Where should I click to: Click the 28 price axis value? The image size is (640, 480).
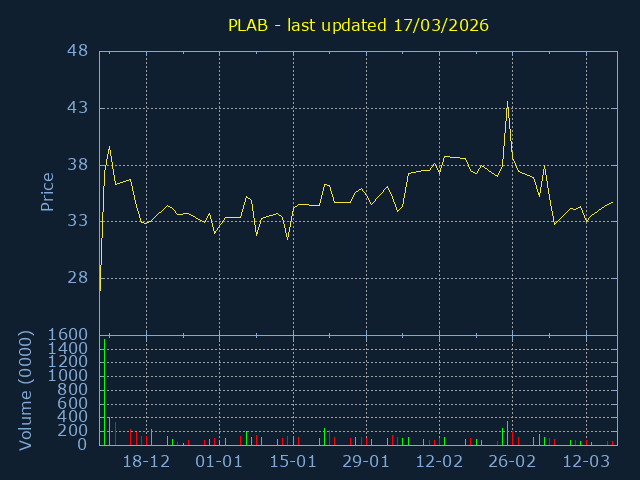coord(78,278)
